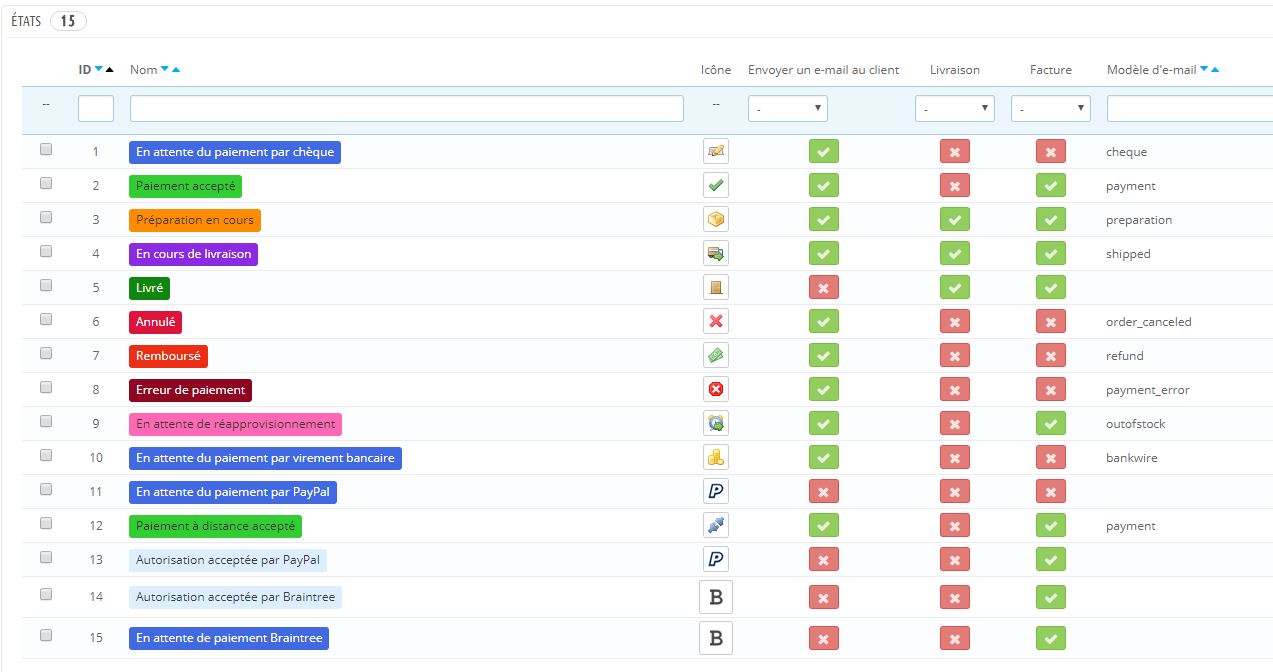Viewport: 1273px width, 672px height.
Task: Click the red X icon for Annulé
Action: tap(716, 322)
